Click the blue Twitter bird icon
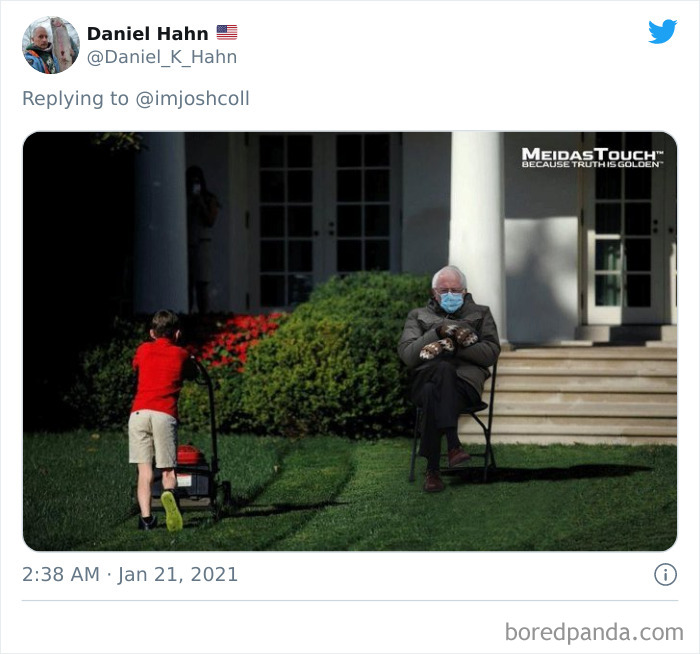 tap(662, 31)
